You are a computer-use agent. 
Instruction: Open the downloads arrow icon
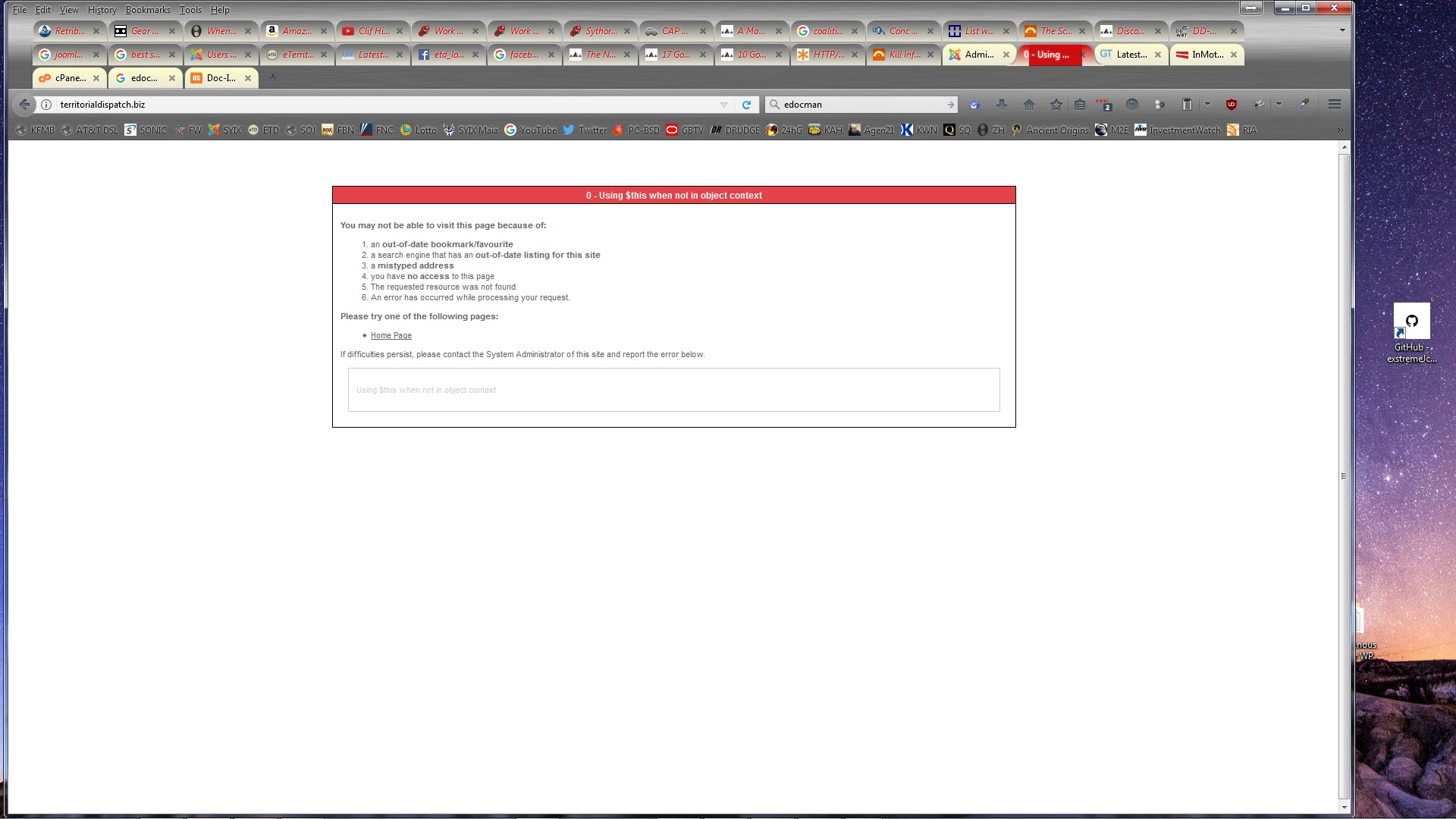click(x=1001, y=105)
